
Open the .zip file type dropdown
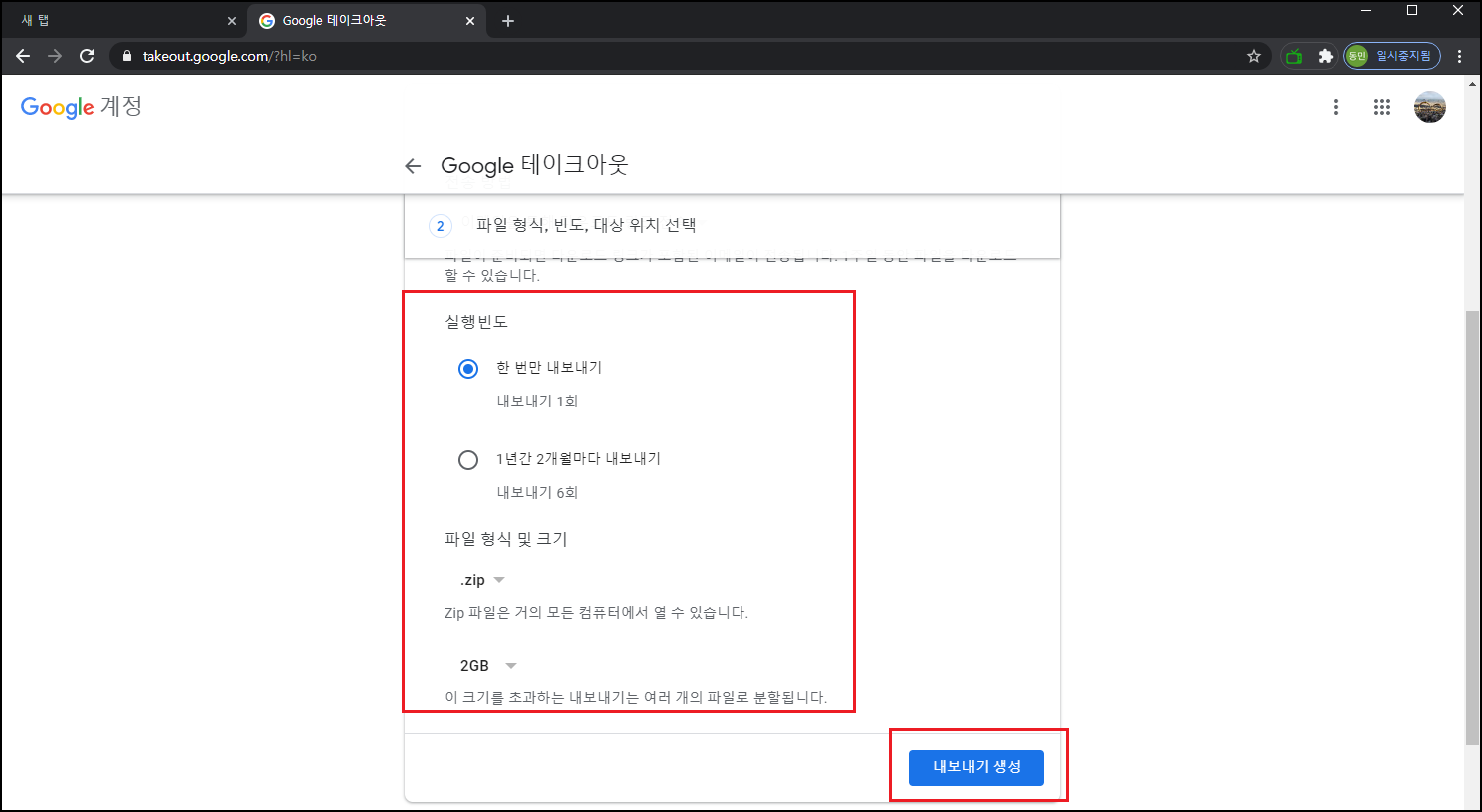[x=482, y=580]
